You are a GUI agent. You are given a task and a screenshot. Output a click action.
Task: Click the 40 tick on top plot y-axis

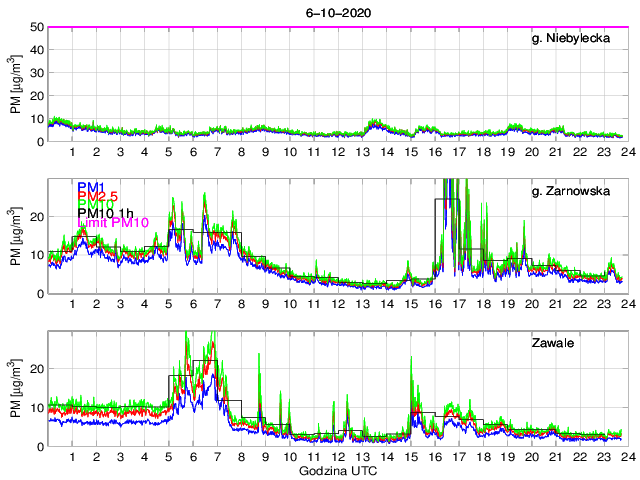(x=35, y=50)
